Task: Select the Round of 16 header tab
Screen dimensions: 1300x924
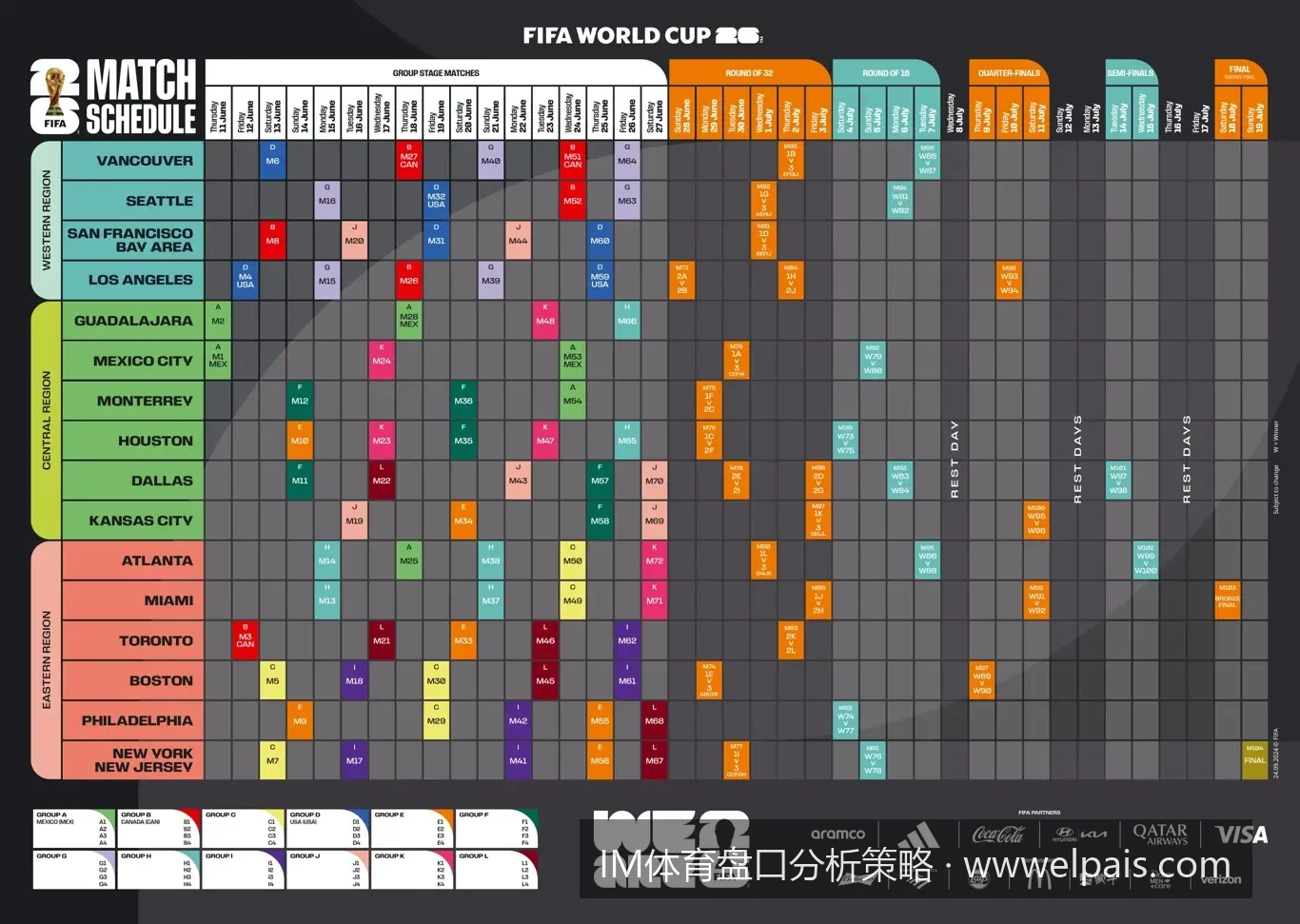Action: (886, 72)
